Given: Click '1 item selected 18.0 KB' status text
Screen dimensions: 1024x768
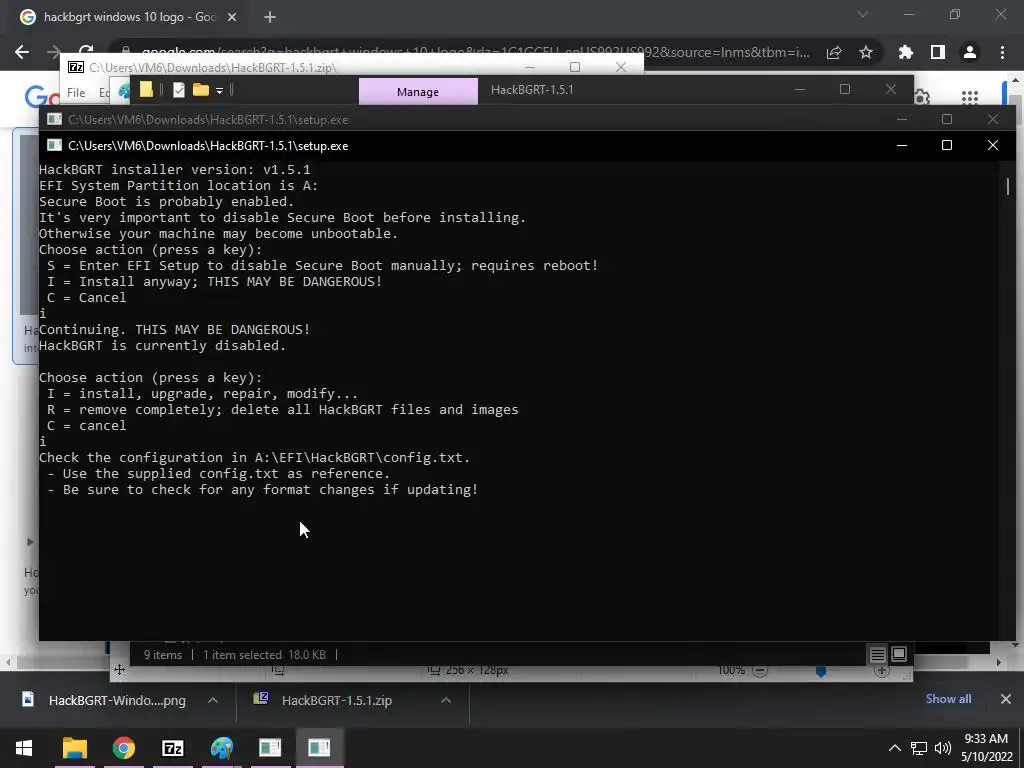Looking at the screenshot, I should coord(264,655).
